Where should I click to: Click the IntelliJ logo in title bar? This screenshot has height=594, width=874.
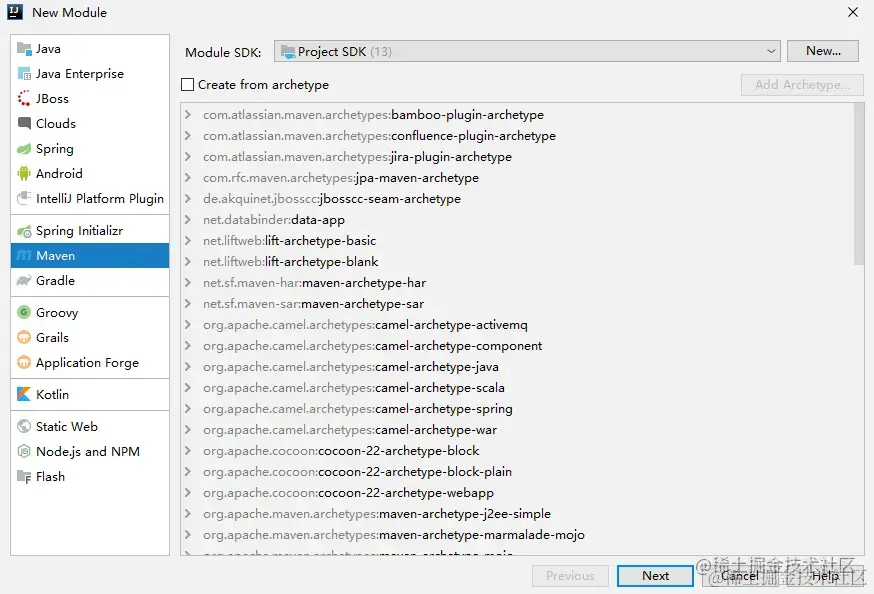pos(15,12)
